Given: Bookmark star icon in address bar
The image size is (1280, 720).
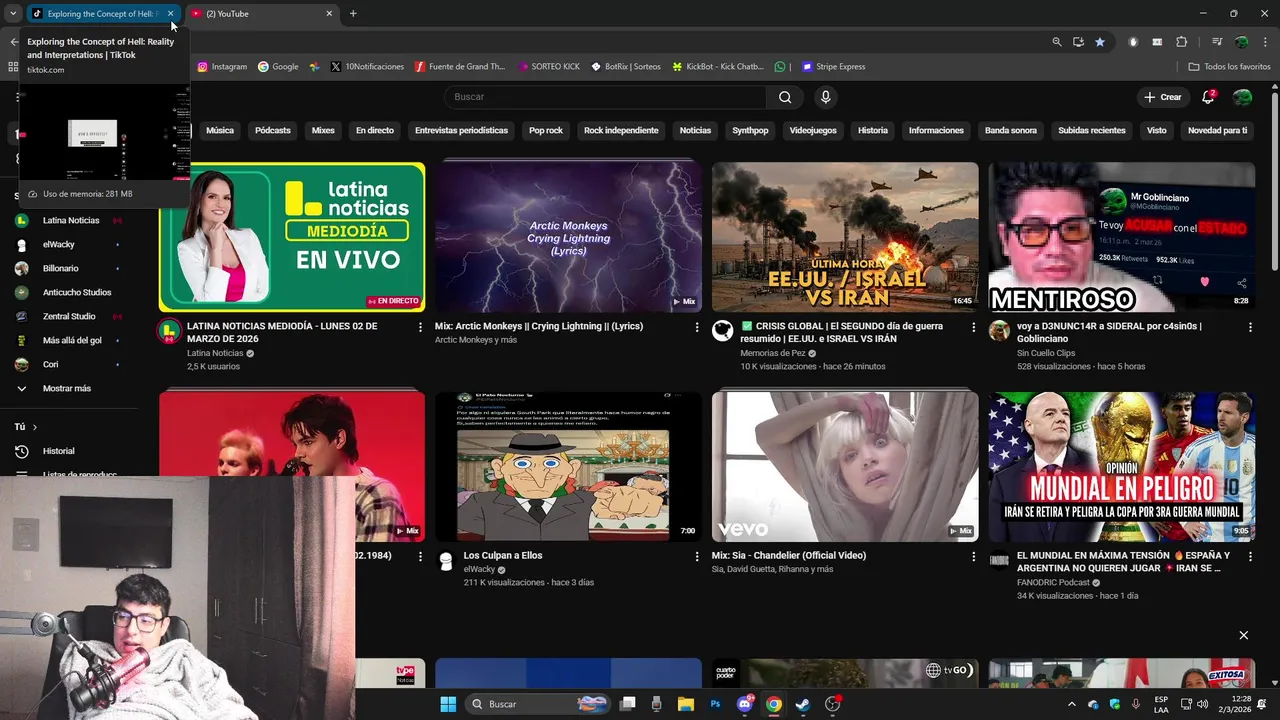Looking at the screenshot, I should [x=1100, y=42].
